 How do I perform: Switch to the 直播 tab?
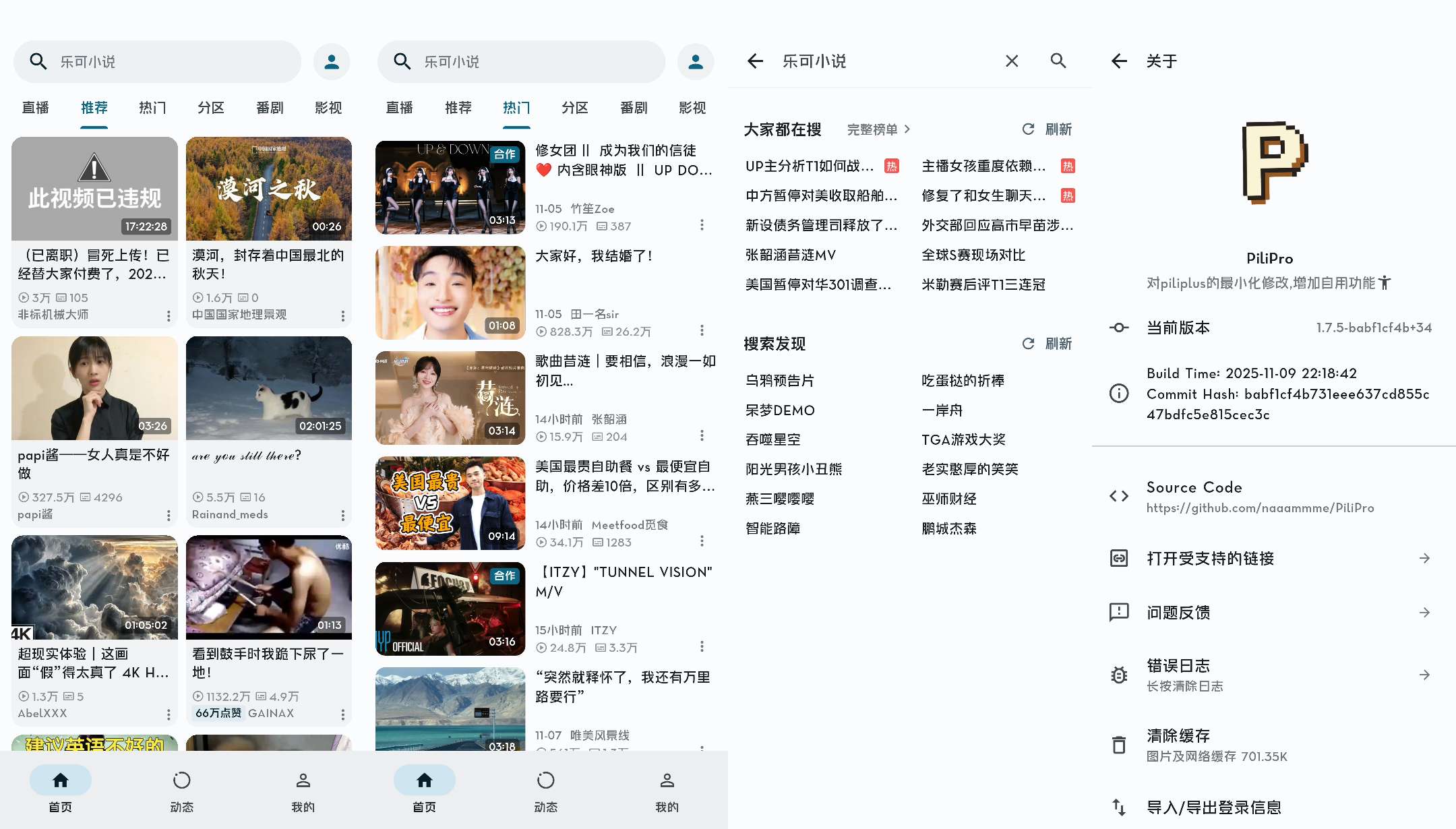35,108
